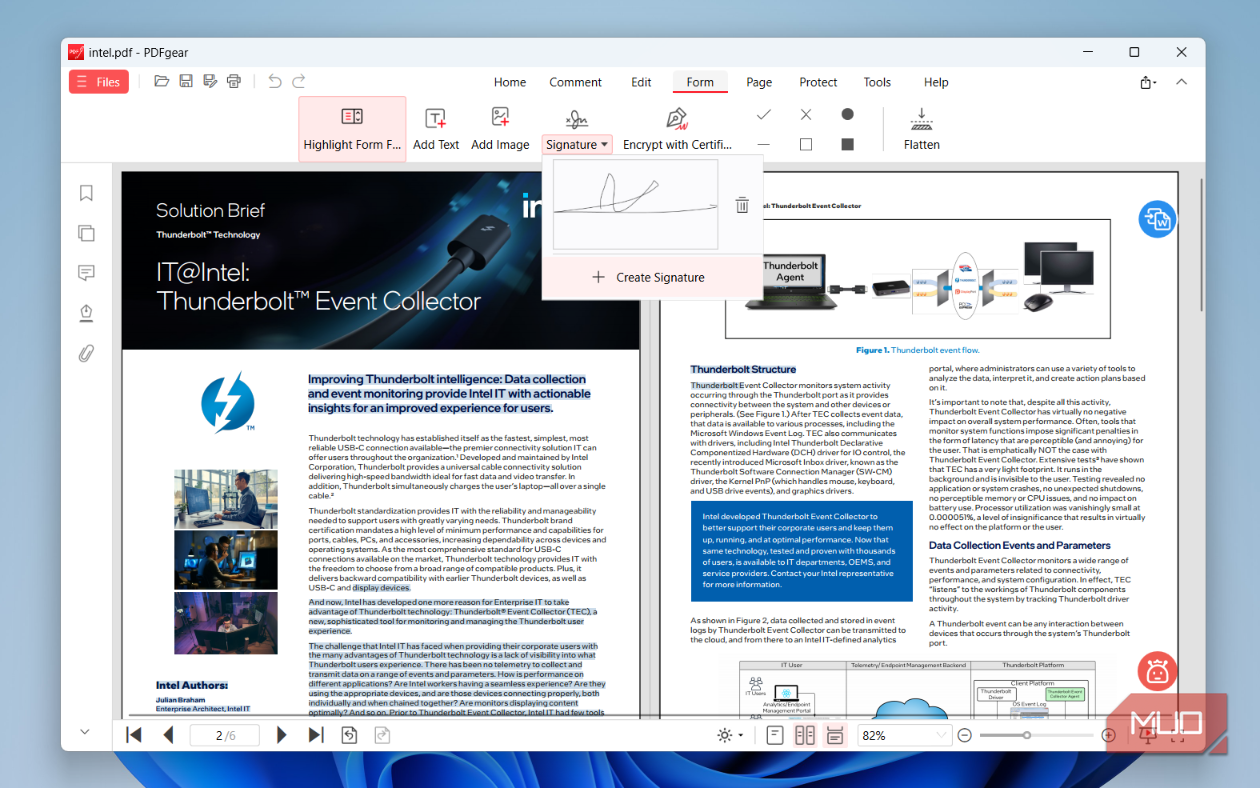Select the Add Text tool
This screenshot has height=788, width=1260.
pyautogui.click(x=436, y=129)
